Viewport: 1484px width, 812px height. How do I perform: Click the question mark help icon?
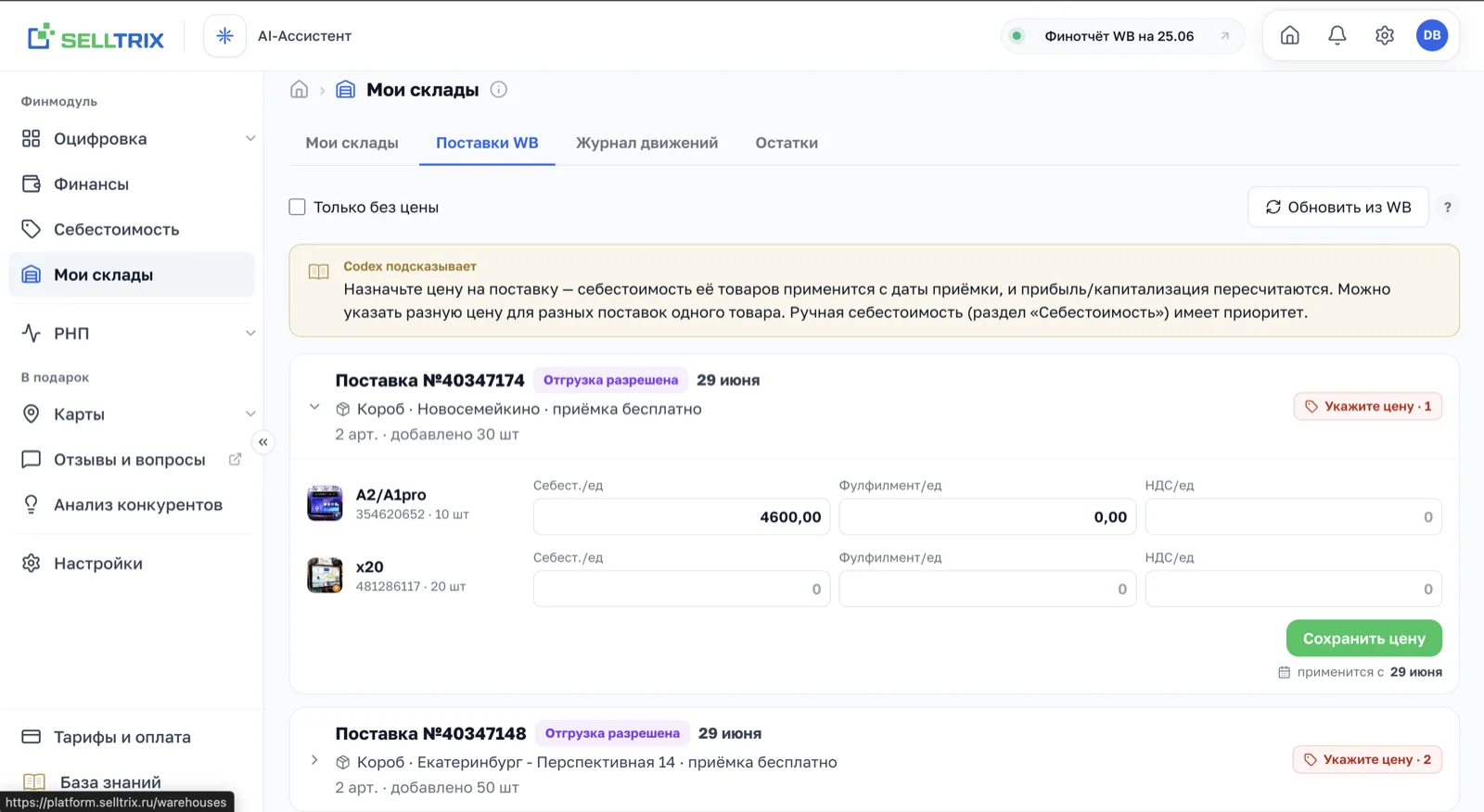1447,208
